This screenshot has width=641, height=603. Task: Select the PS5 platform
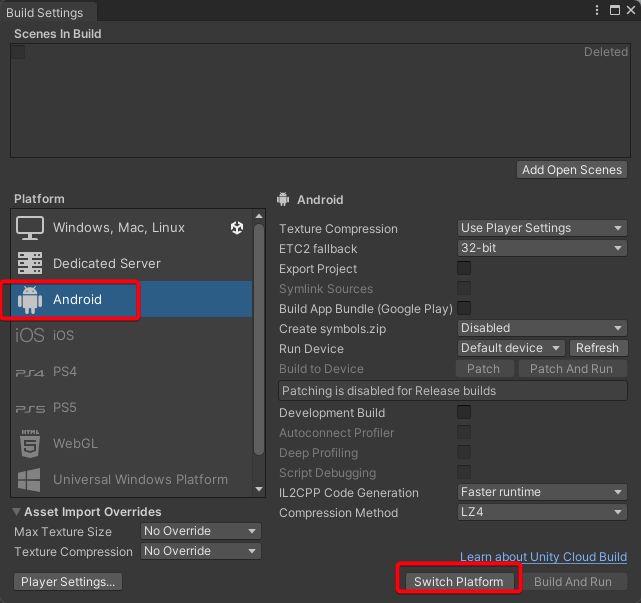(132, 408)
